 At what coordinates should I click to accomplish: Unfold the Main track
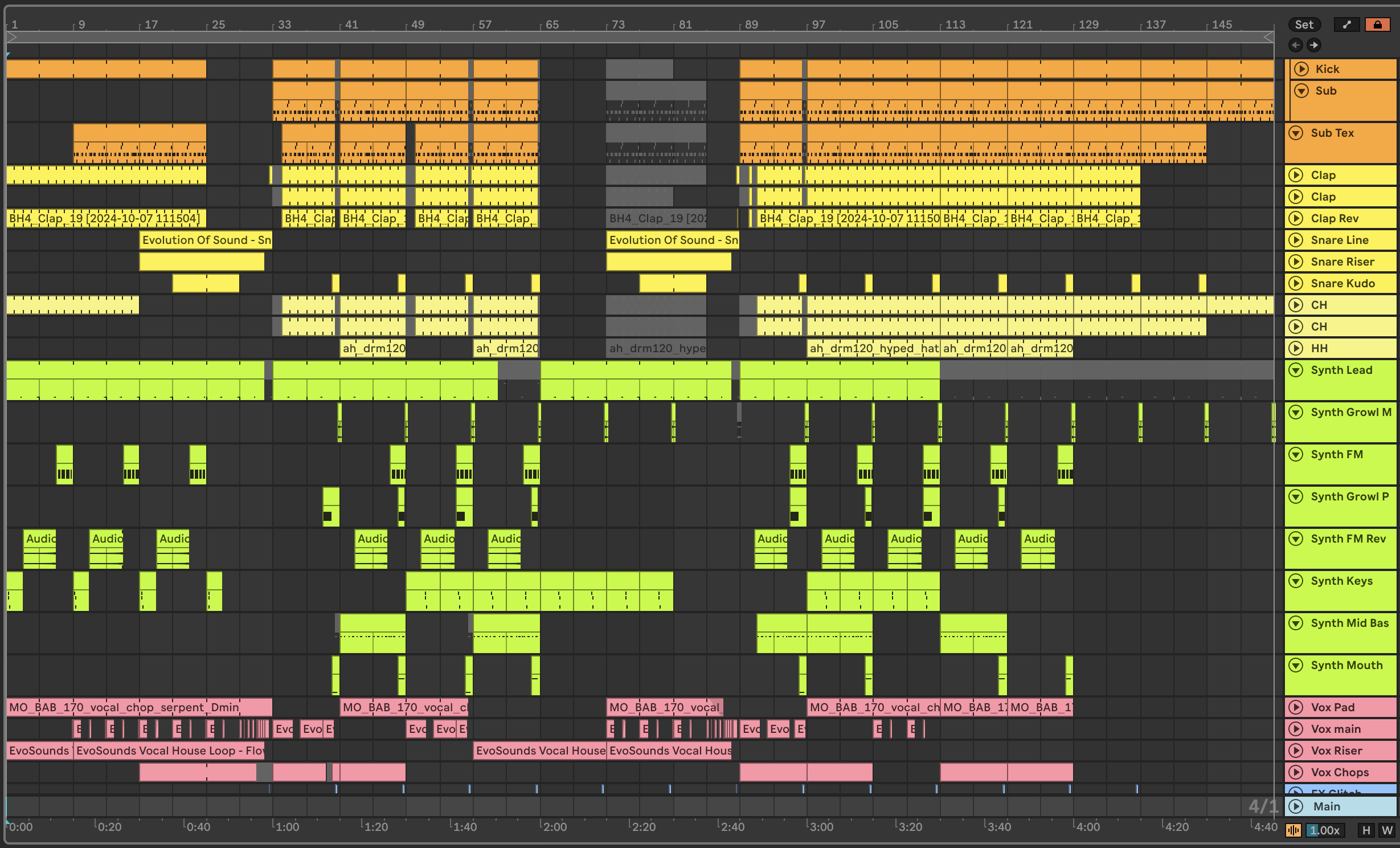pyautogui.click(x=1296, y=806)
